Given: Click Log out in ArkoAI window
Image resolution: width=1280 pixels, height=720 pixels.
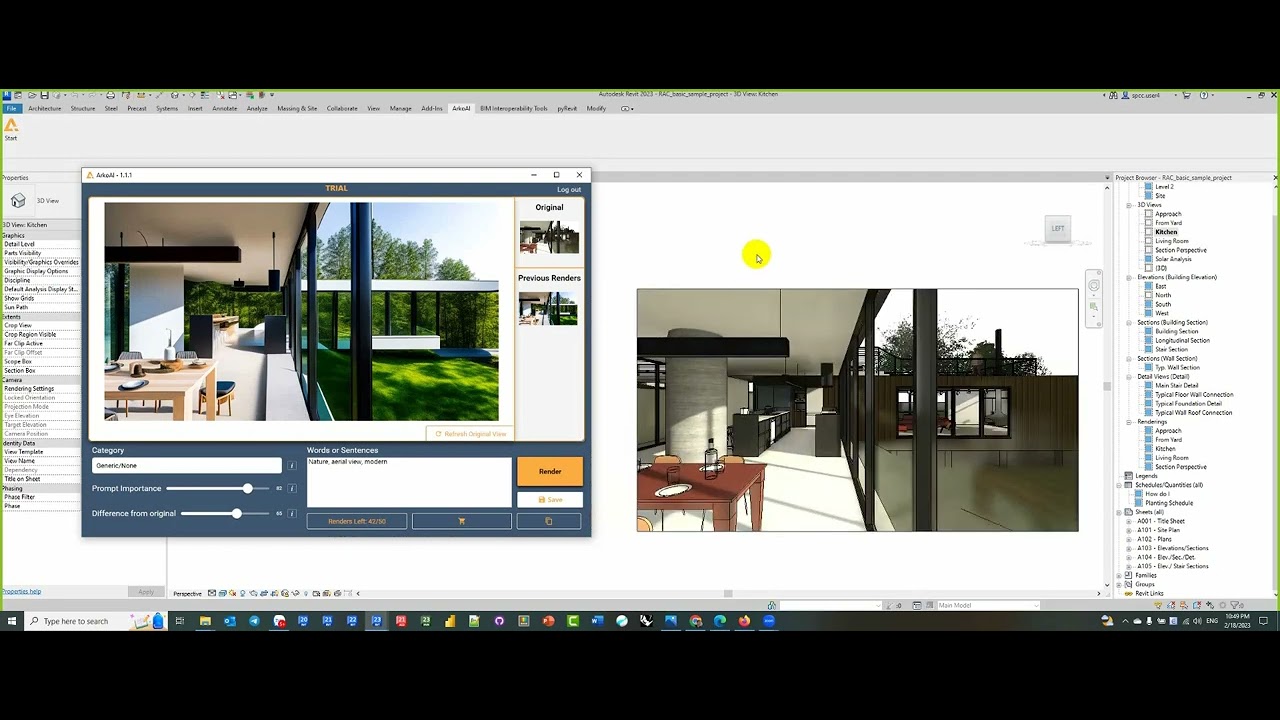Looking at the screenshot, I should pyautogui.click(x=569, y=189).
